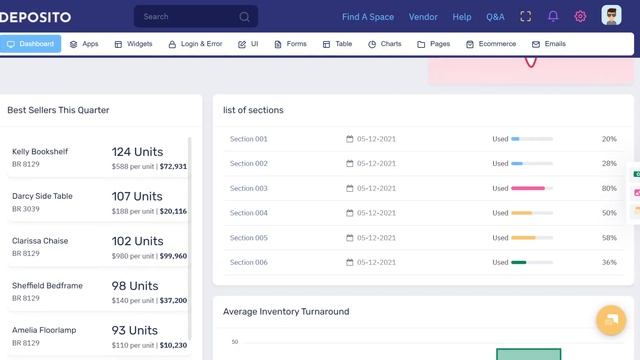Click the list of sections heading
The width and height of the screenshot is (640, 360).
(x=253, y=110)
